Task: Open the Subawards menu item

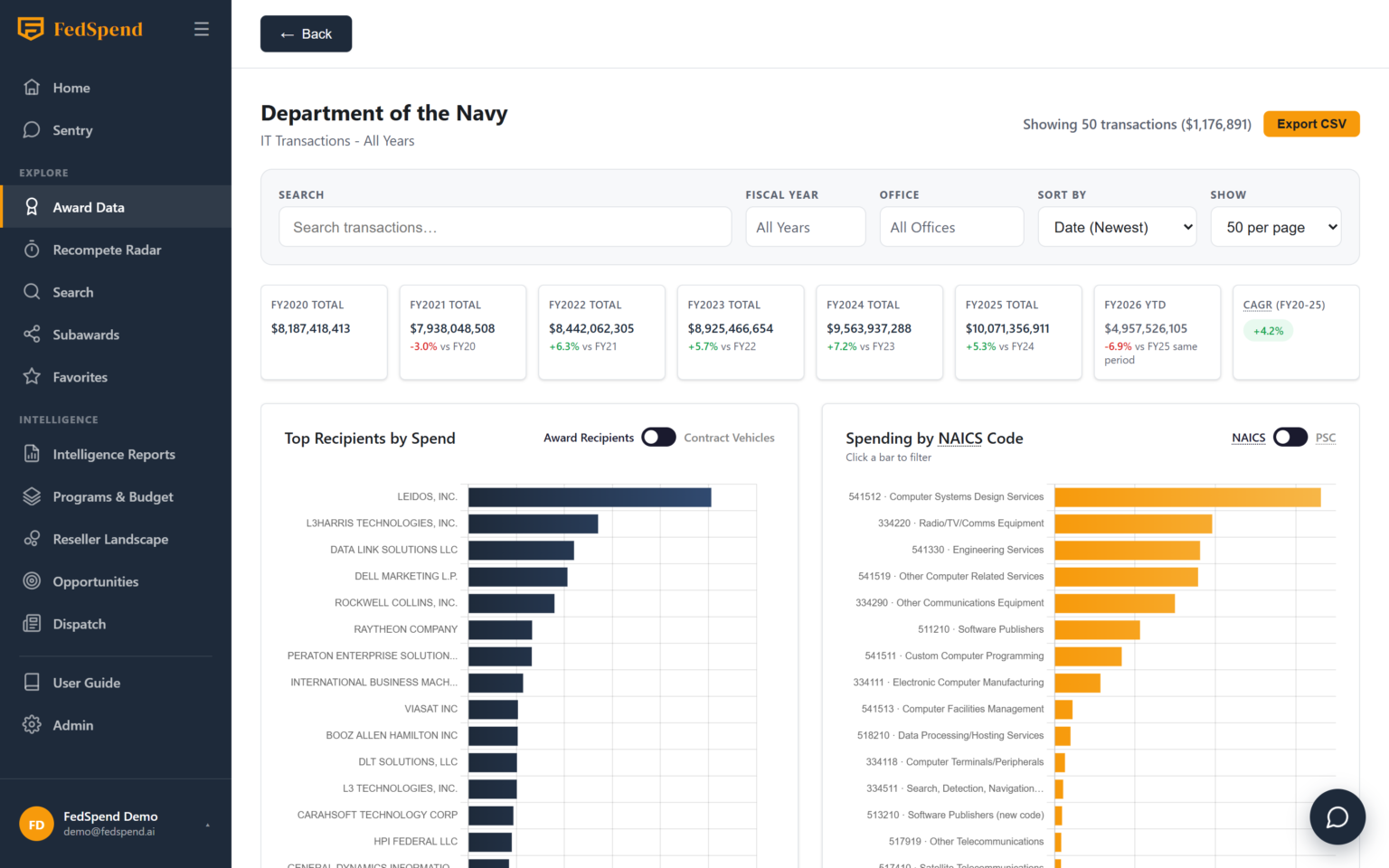Action: (116, 335)
